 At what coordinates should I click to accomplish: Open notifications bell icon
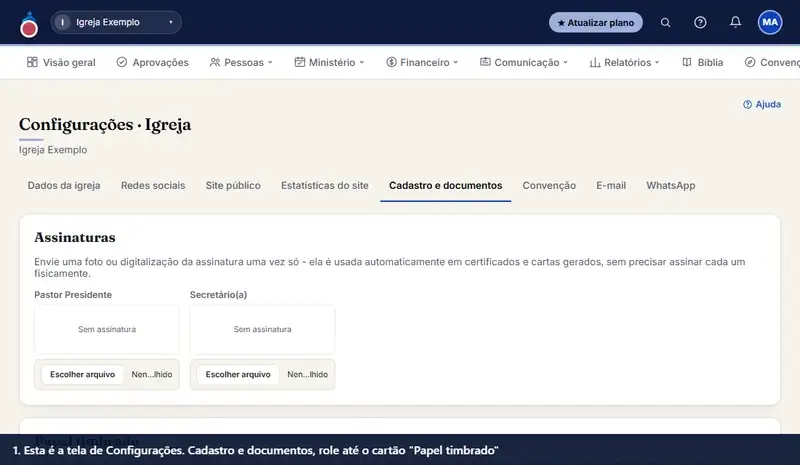(x=735, y=22)
